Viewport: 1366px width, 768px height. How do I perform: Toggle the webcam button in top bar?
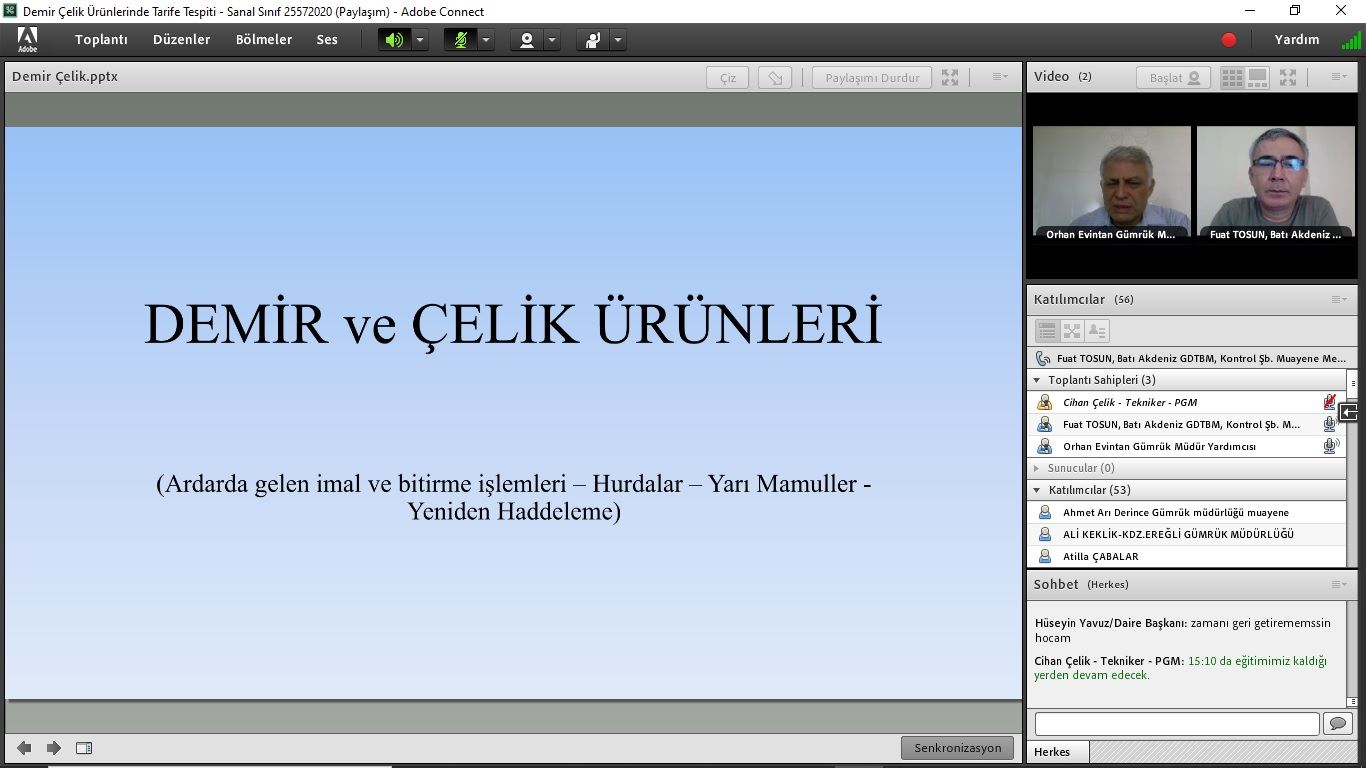pos(526,40)
